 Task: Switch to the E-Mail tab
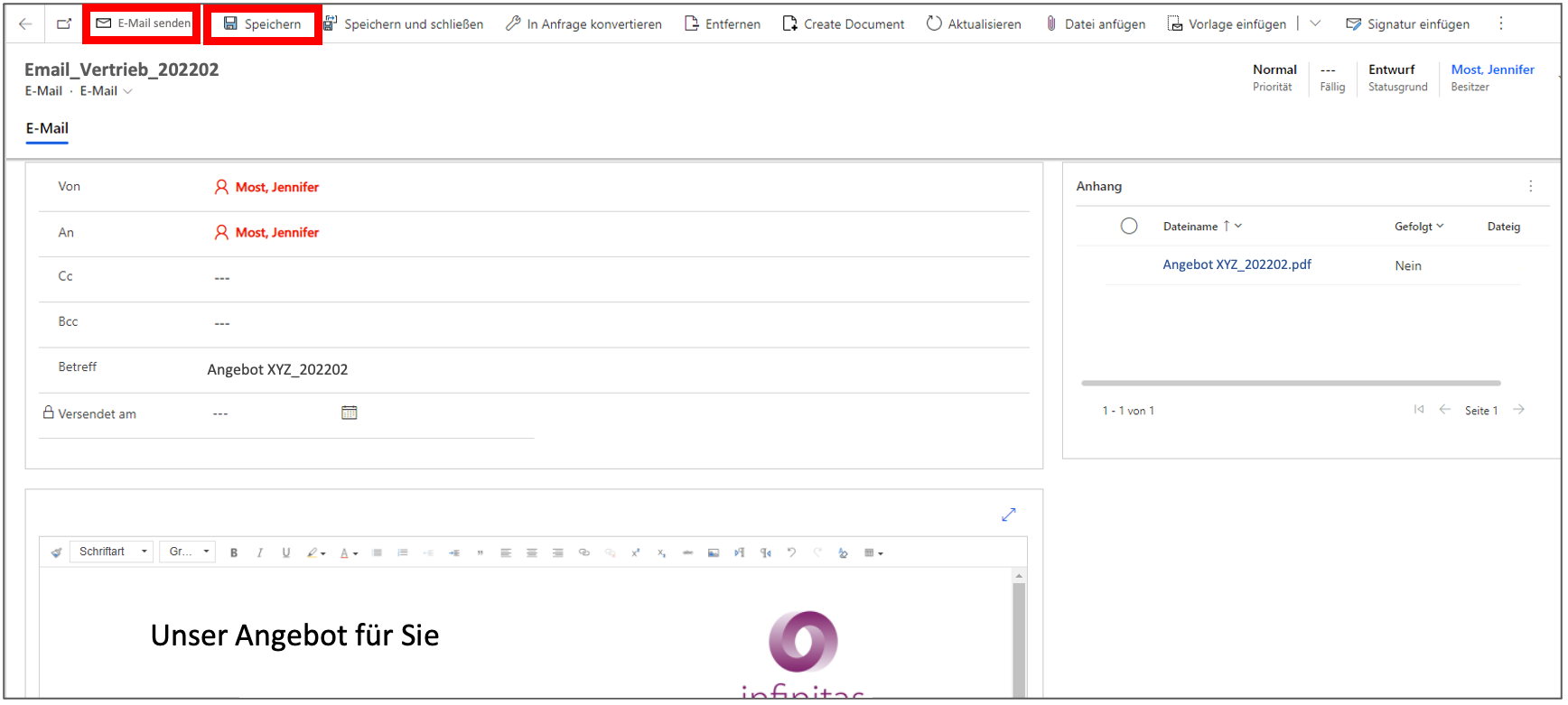pos(47,128)
